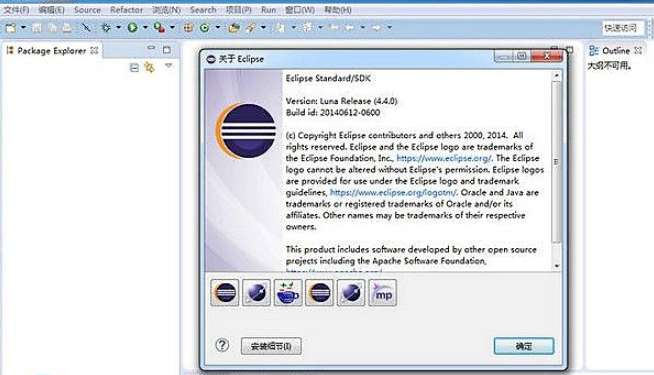654x375 pixels.
Task: Maximize the Package Explorer view
Action: click(x=167, y=50)
